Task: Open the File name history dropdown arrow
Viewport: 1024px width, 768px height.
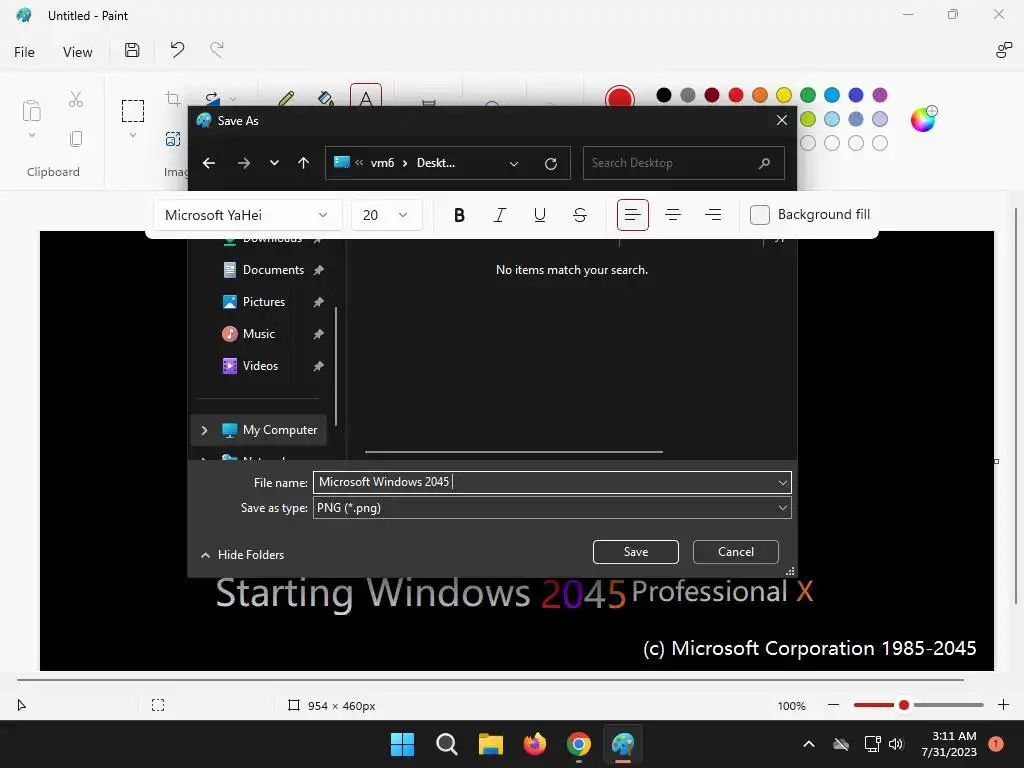Action: coord(782,483)
